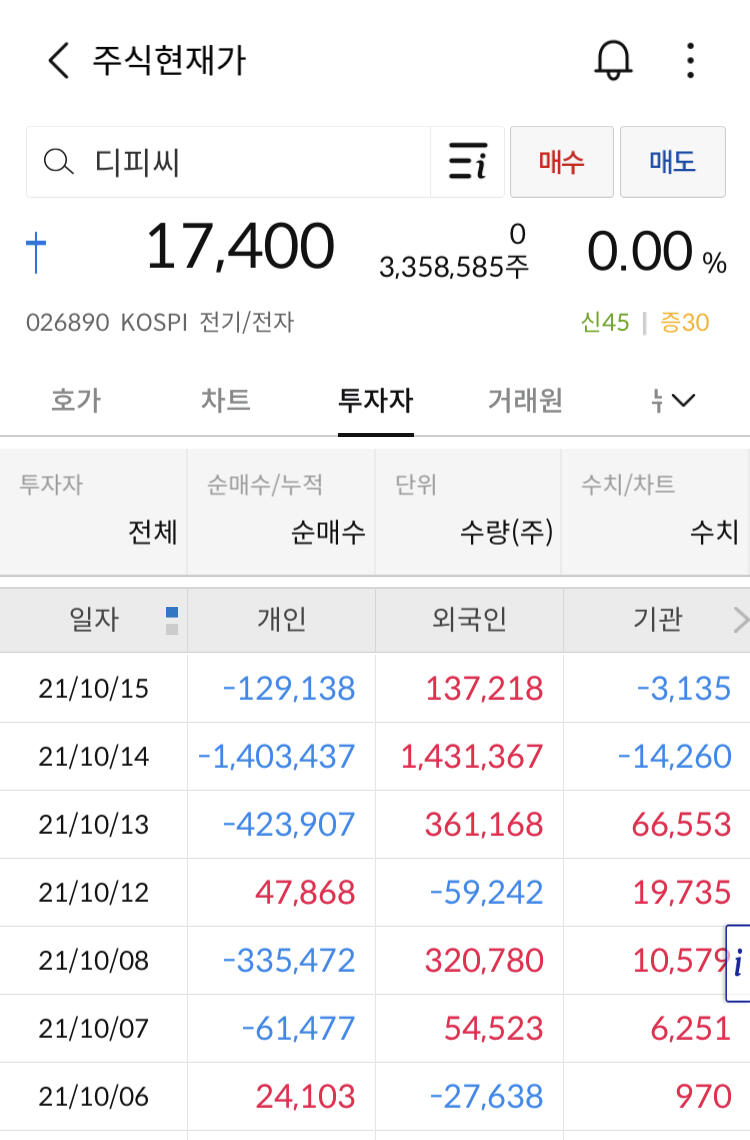This screenshot has height=1140, width=750.
Task: Open the three-dot overflow menu
Action: coord(690,61)
